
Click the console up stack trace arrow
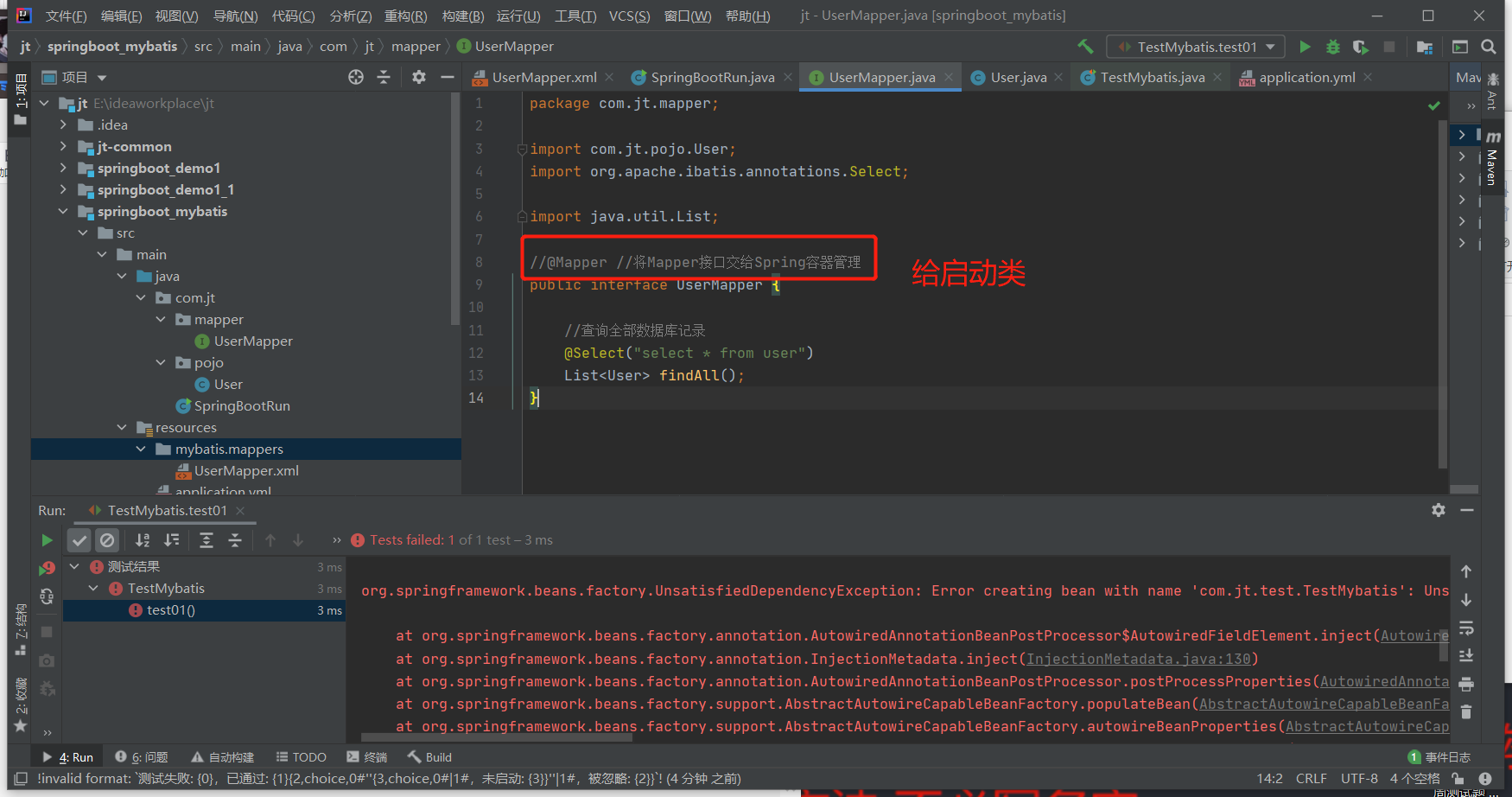[1466, 571]
